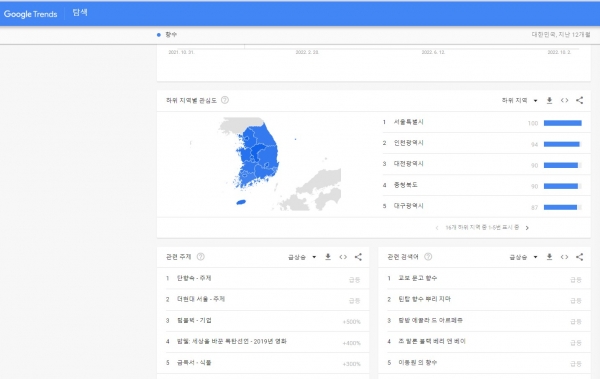The height and width of the screenshot is (379, 600).
Task: Click the 16개 하위 지역 pagination text
Action: click(x=482, y=227)
